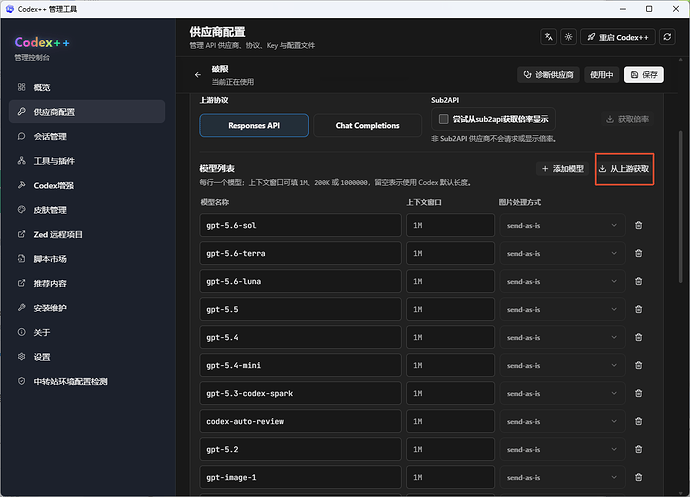
Task: Open image handling dropdown for gpt-5.6-luna
Action: pos(562,281)
